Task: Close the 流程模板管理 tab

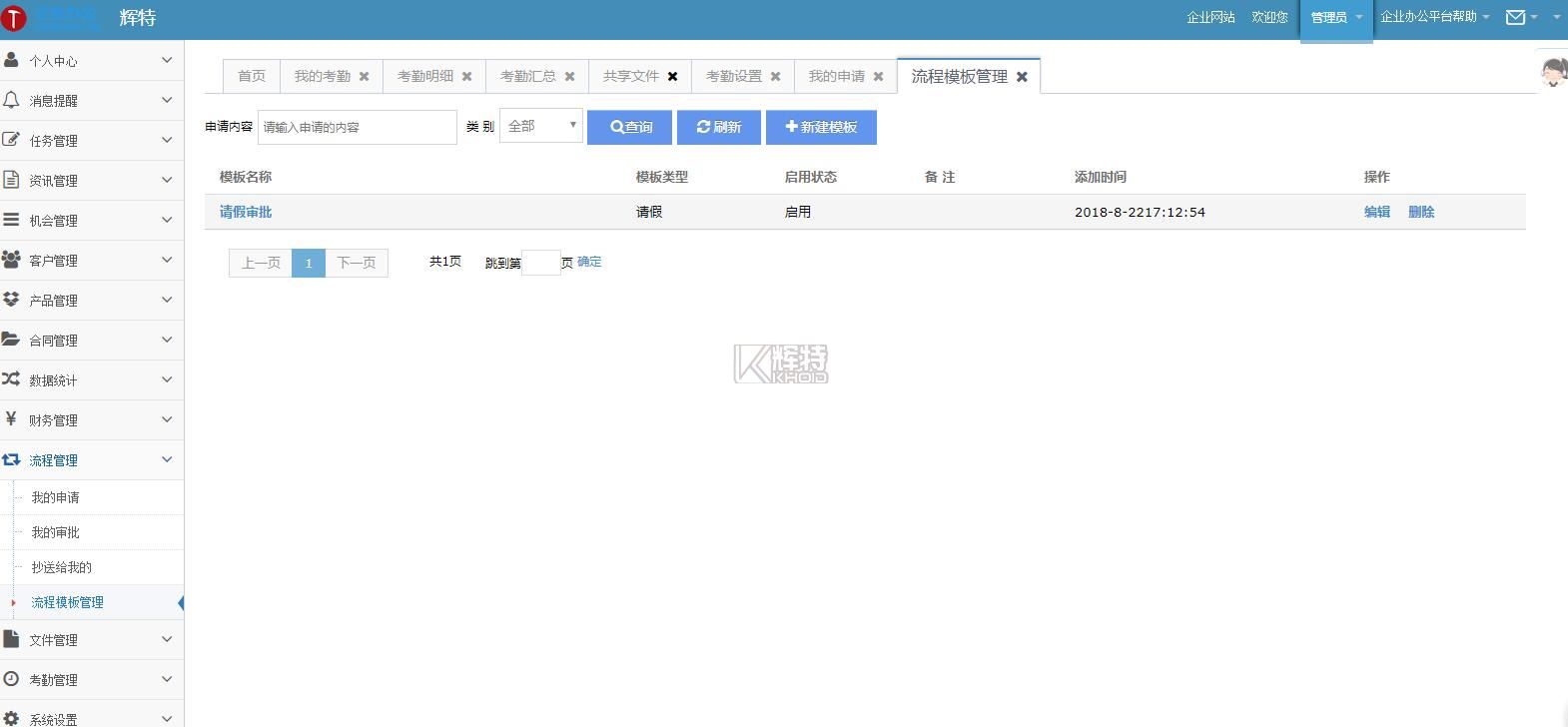Action: (1022, 77)
